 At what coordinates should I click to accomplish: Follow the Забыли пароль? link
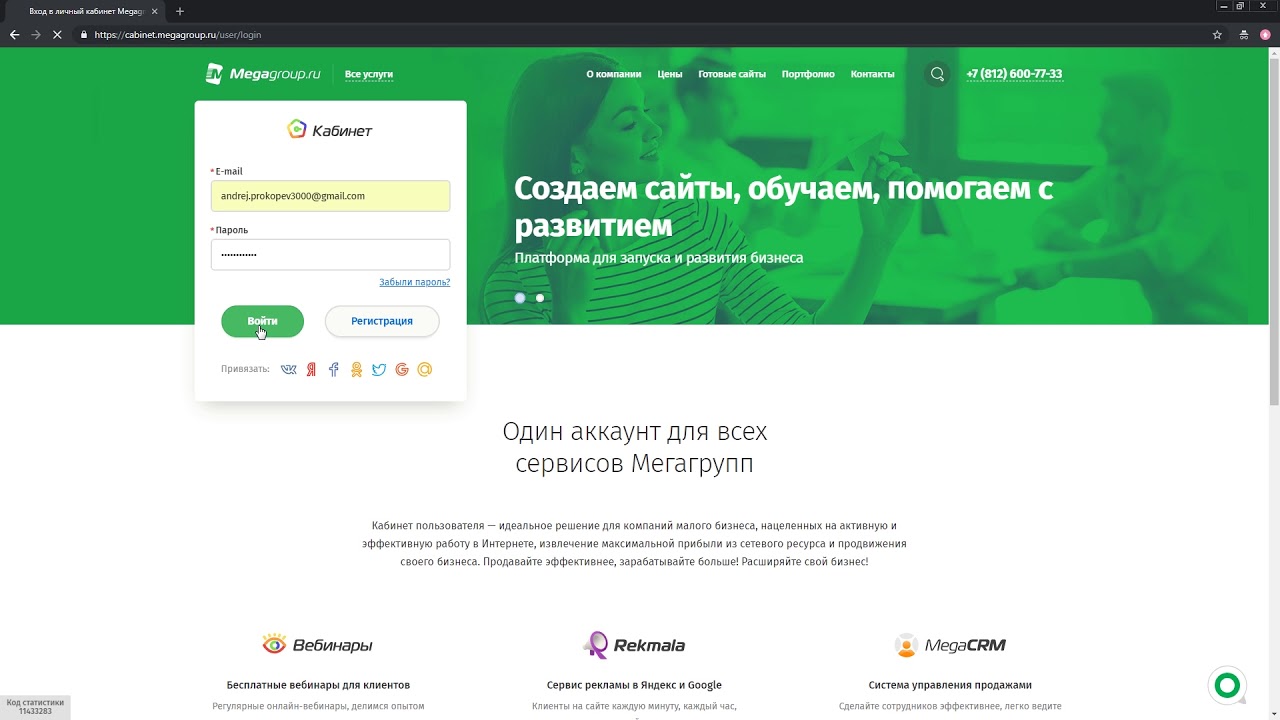[x=414, y=282]
